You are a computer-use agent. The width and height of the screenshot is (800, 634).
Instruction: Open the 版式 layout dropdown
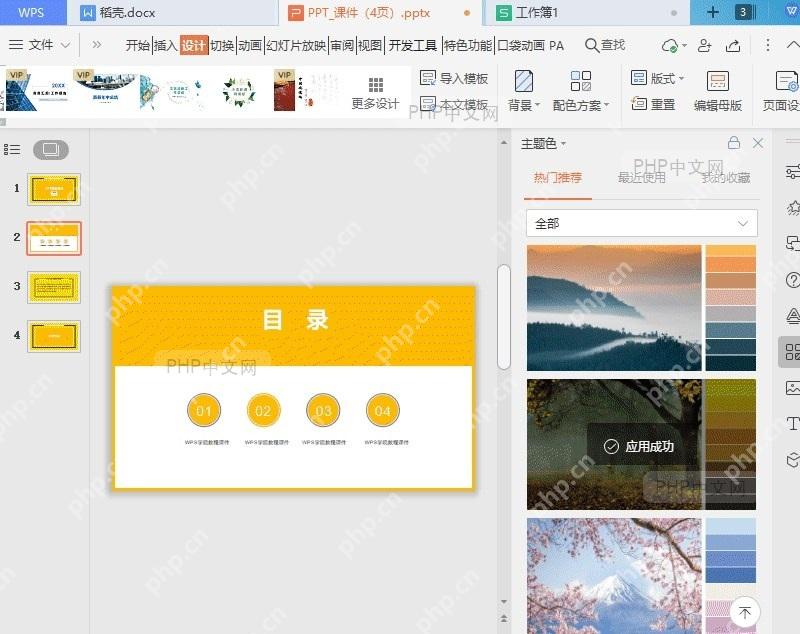pos(657,78)
